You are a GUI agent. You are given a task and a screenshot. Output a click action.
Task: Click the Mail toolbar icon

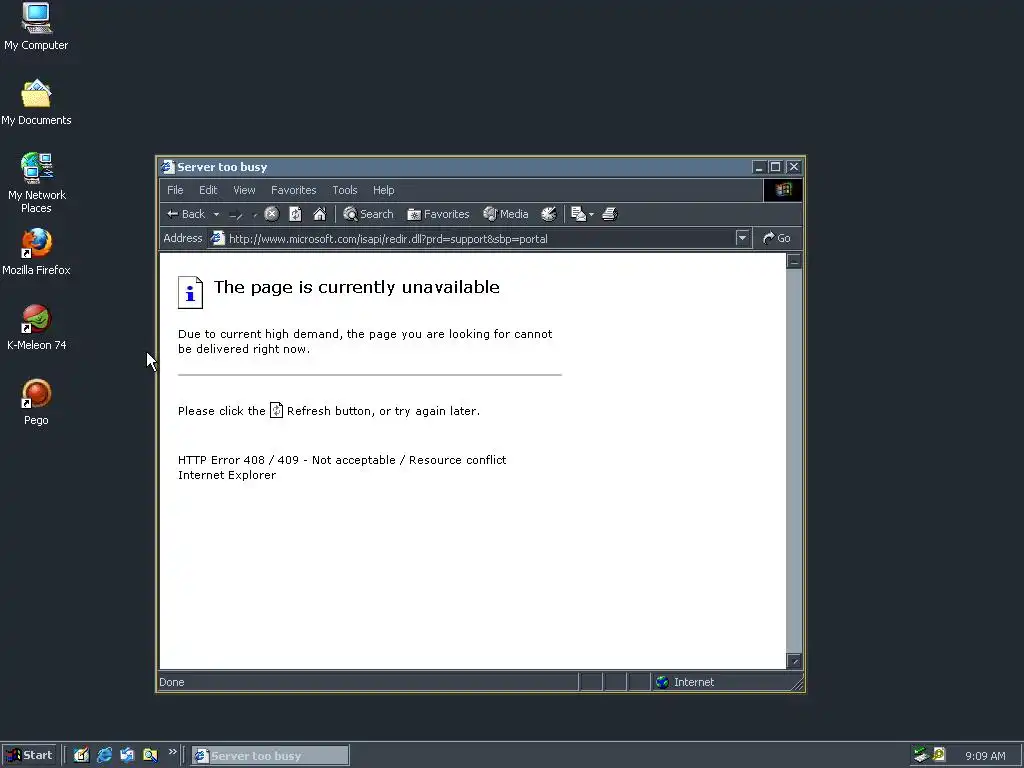tap(578, 214)
